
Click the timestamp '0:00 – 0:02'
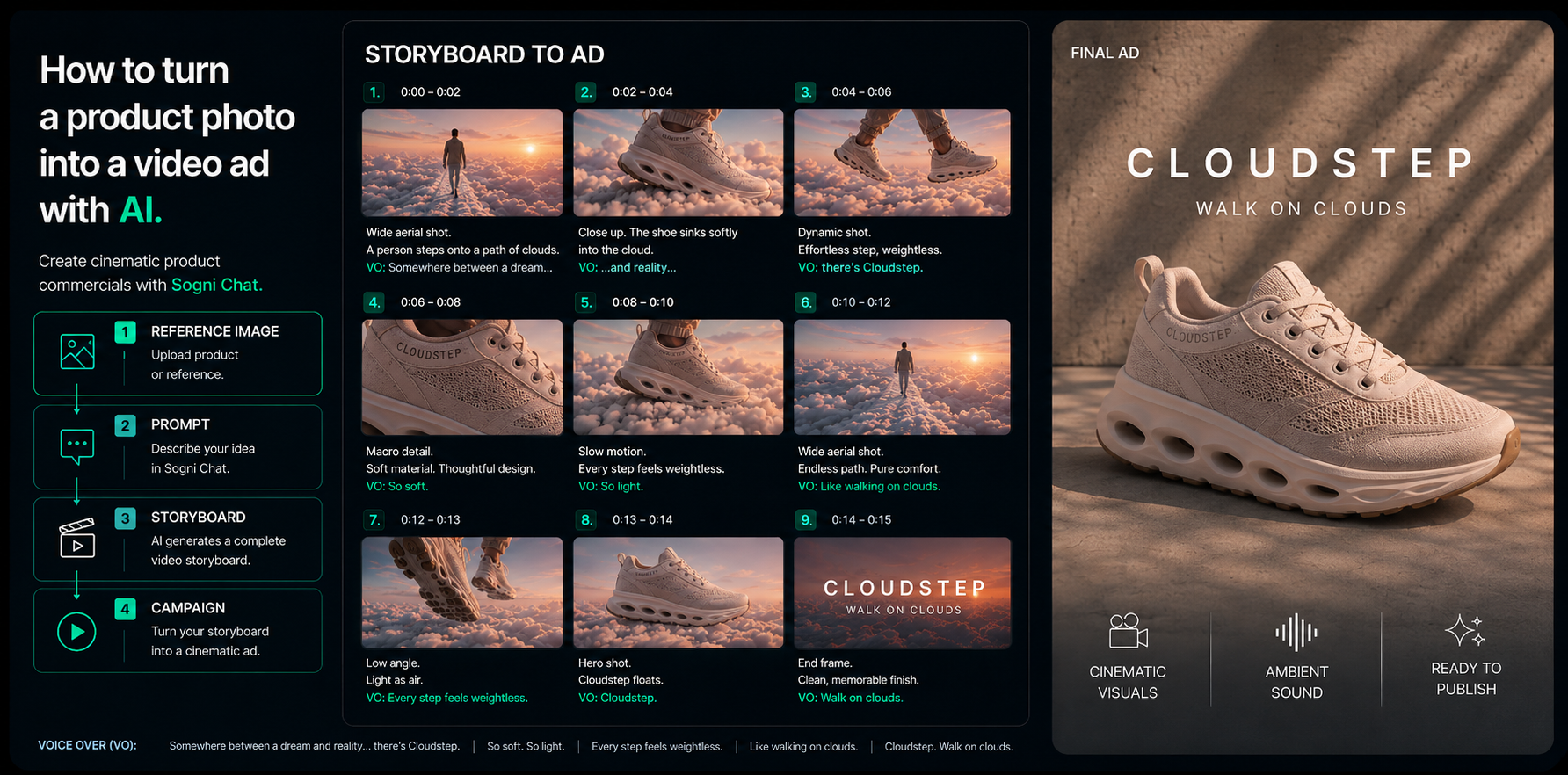pos(431,91)
